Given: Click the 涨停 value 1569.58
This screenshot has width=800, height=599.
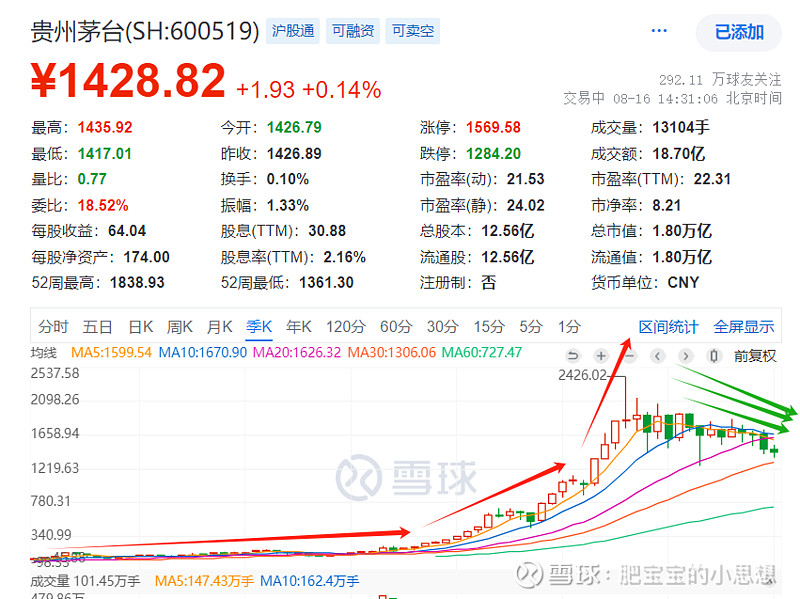Looking at the screenshot, I should 493,127.
